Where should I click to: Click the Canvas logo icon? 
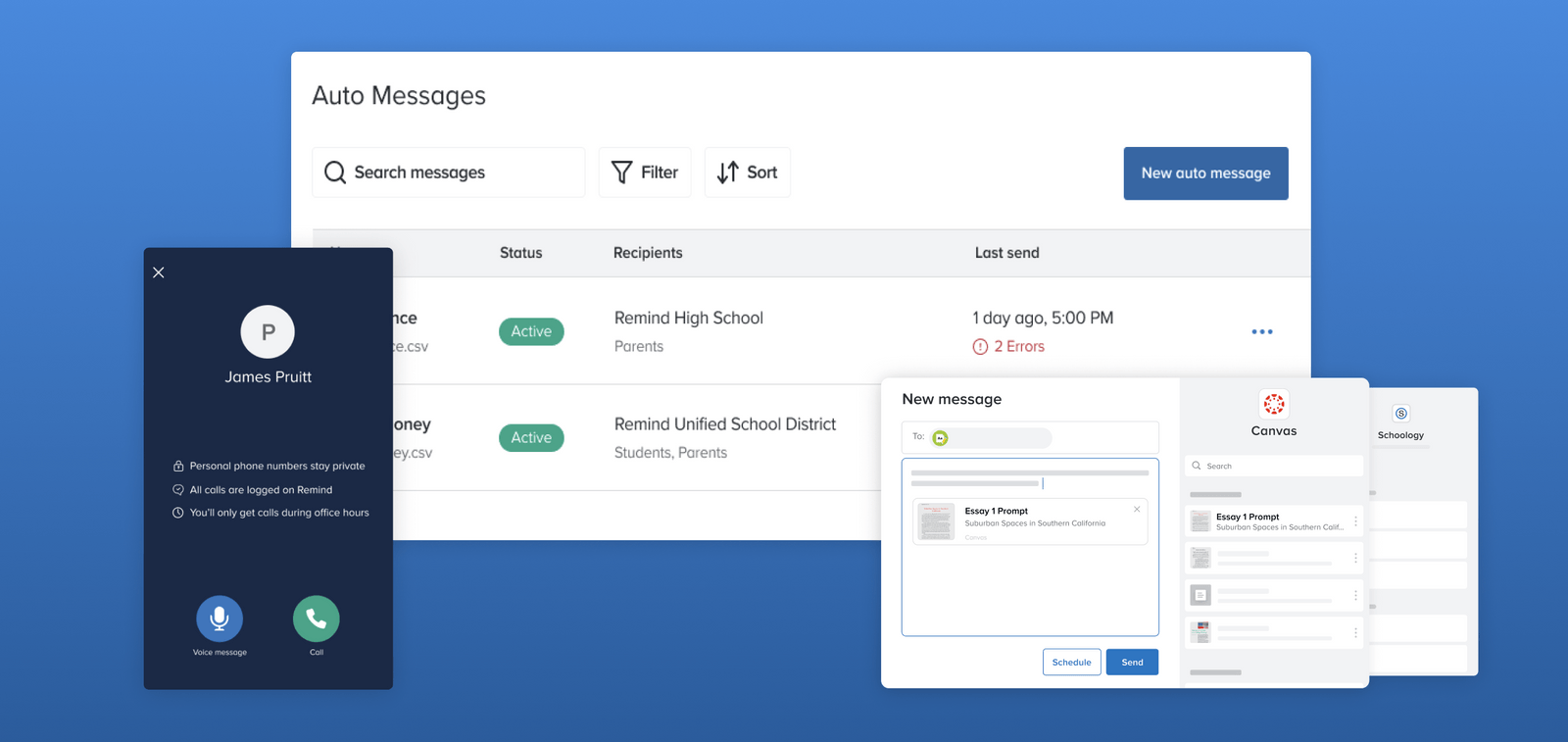(1274, 404)
